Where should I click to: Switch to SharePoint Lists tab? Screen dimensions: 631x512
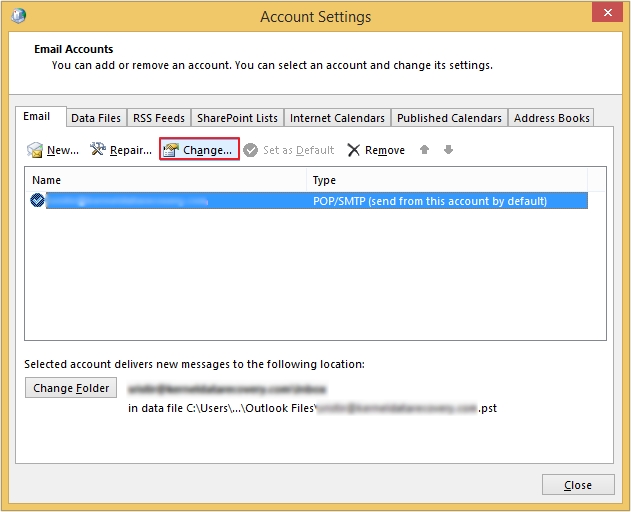point(237,118)
